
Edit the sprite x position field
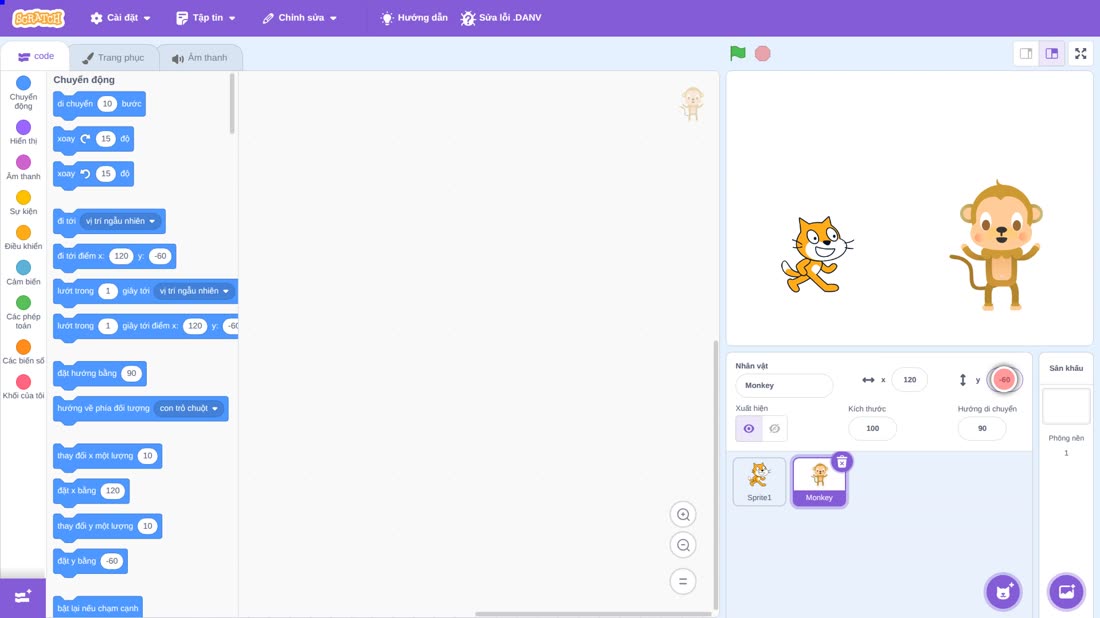coord(909,379)
